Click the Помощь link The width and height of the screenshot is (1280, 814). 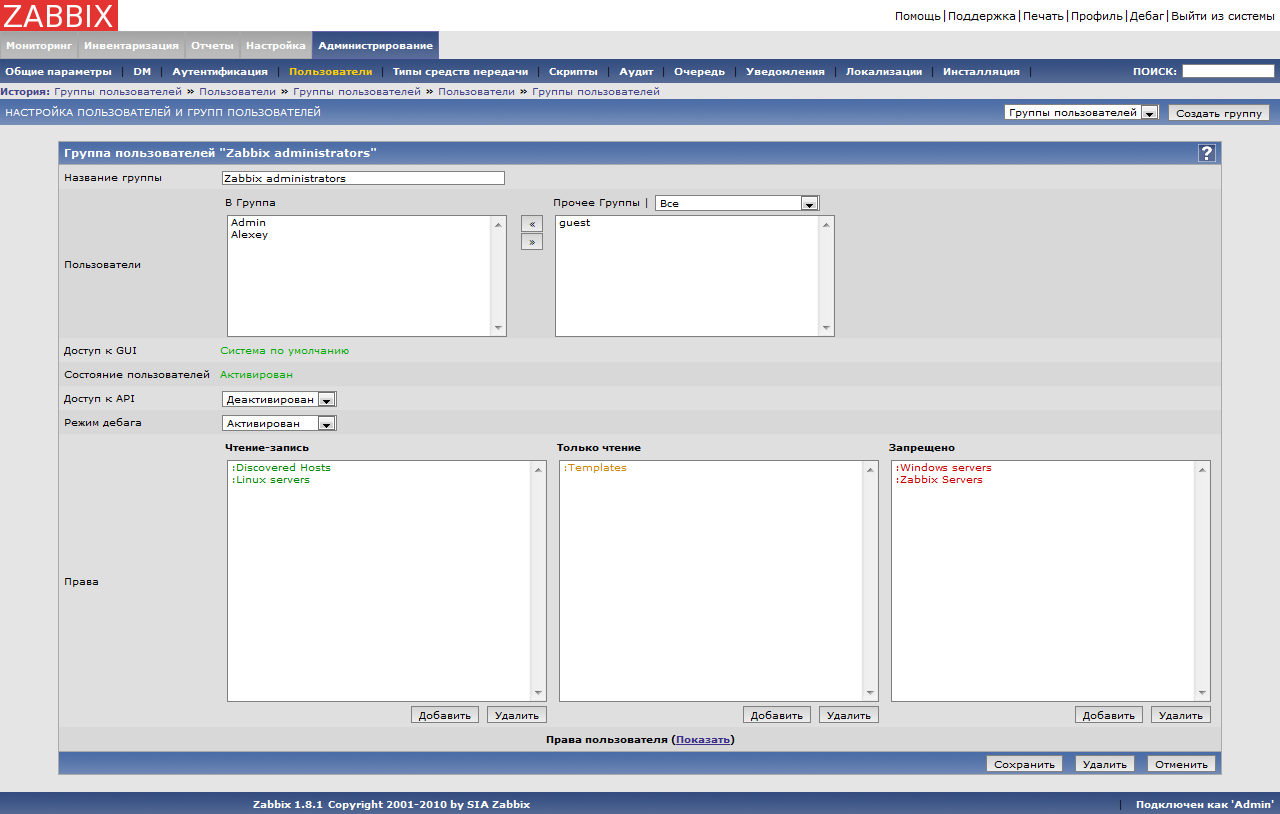click(x=917, y=16)
